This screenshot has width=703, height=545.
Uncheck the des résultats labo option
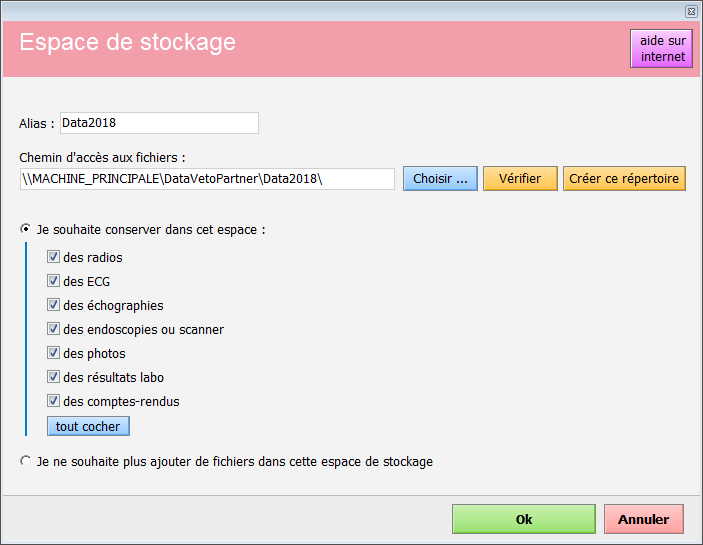pyautogui.click(x=53, y=377)
